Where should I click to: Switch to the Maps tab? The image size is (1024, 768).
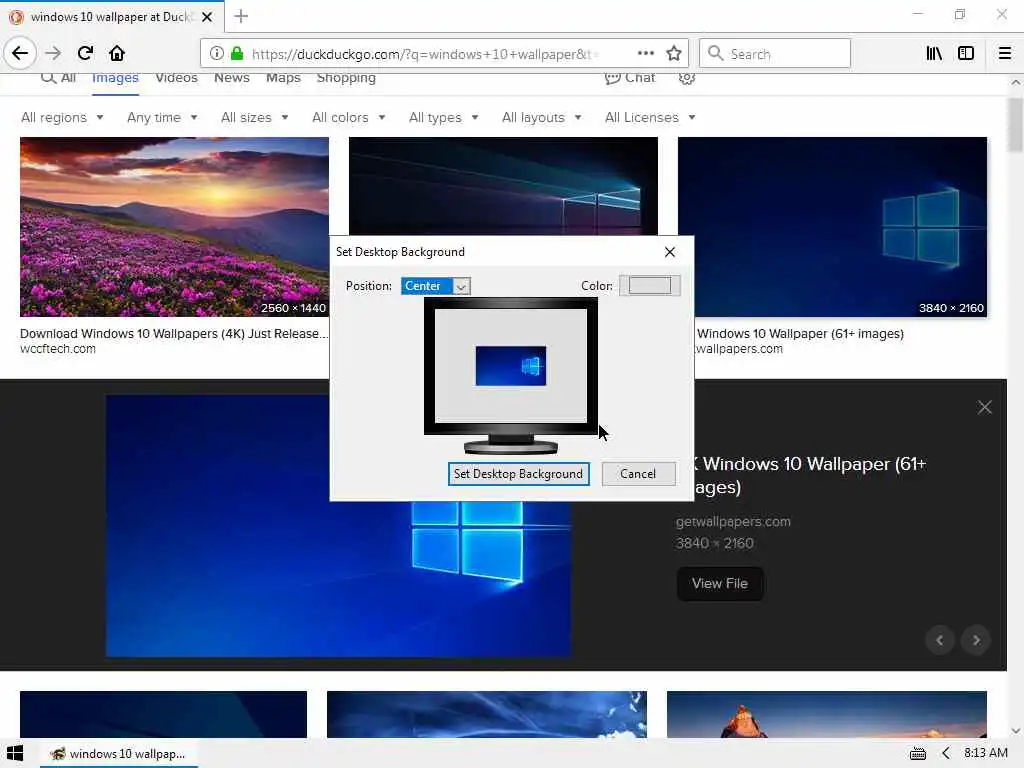283,78
